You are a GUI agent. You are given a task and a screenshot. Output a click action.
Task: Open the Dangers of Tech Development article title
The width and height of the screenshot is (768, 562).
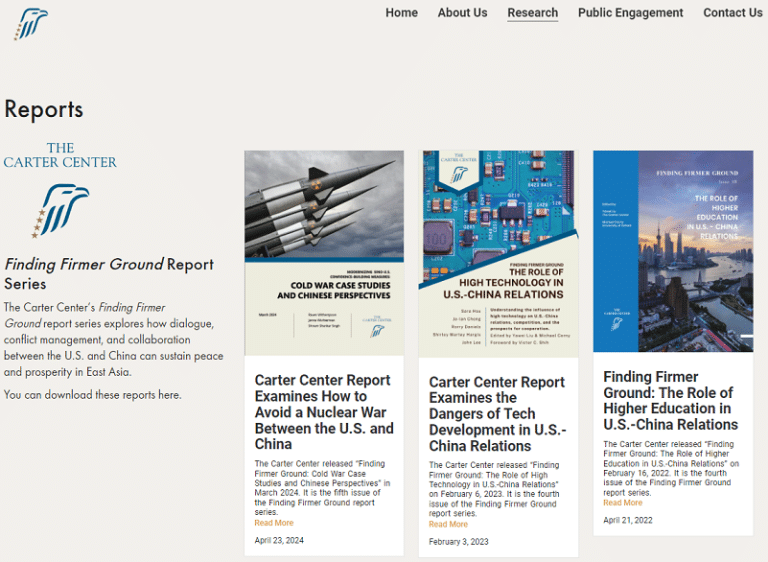(498, 414)
